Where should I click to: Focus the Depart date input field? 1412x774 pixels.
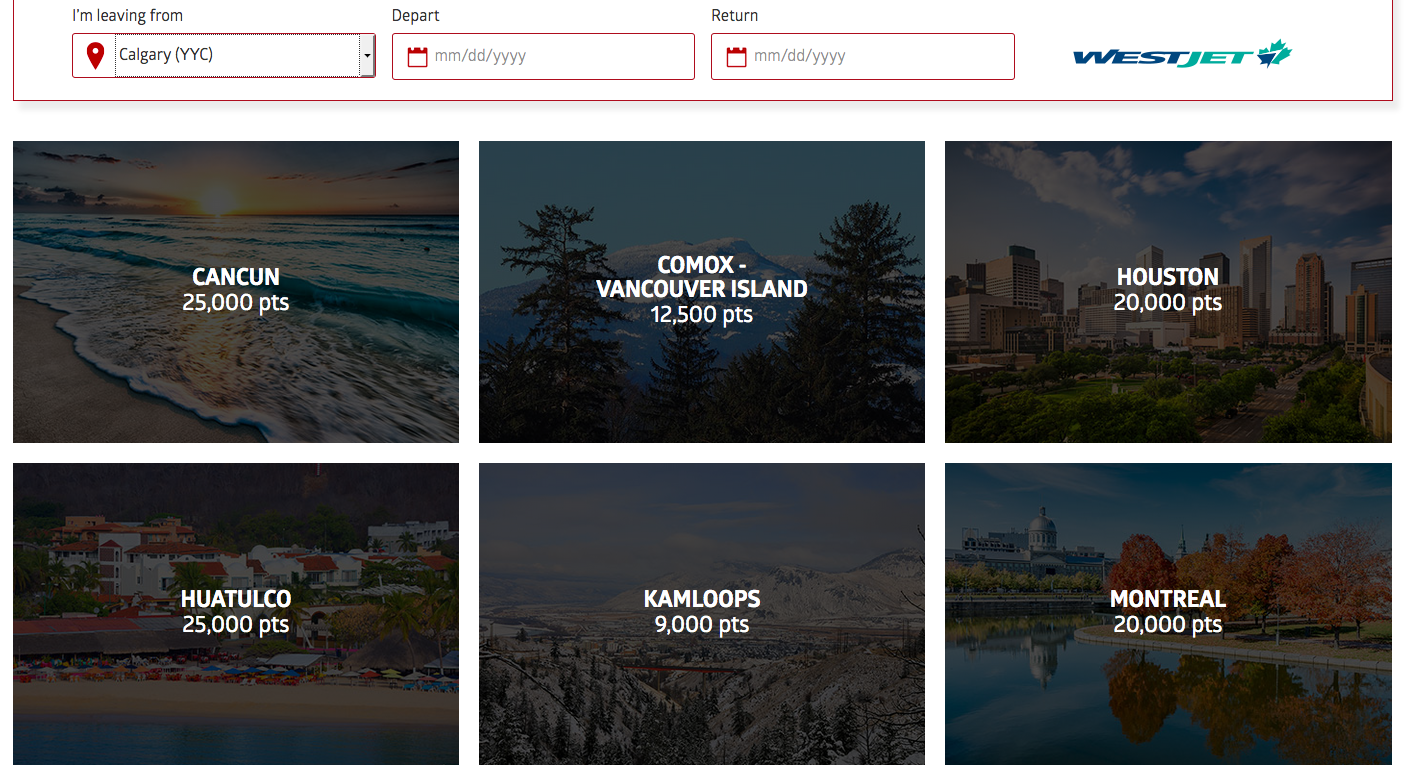(x=543, y=56)
